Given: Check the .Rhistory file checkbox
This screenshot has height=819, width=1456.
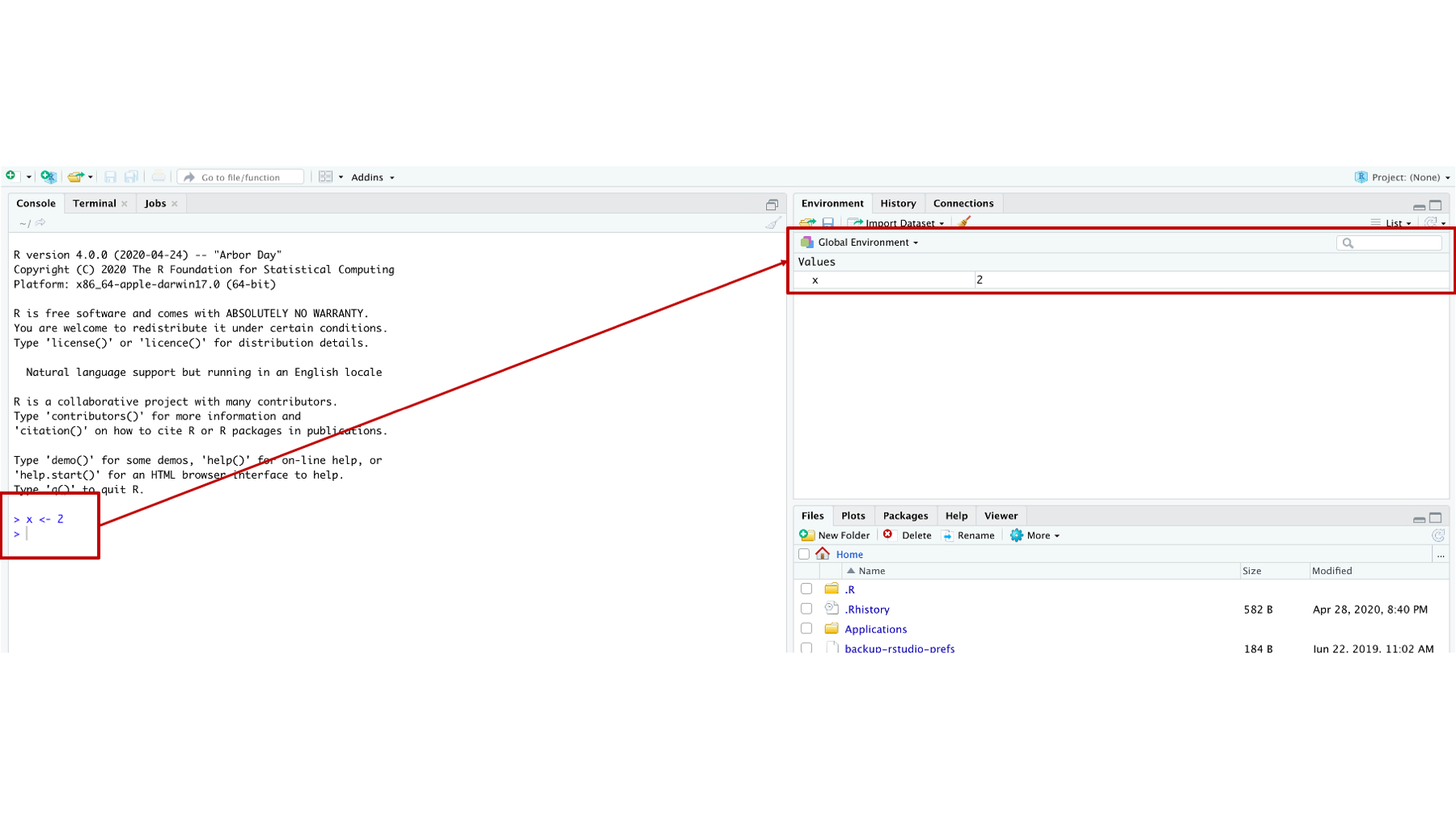Looking at the screenshot, I should [x=806, y=609].
